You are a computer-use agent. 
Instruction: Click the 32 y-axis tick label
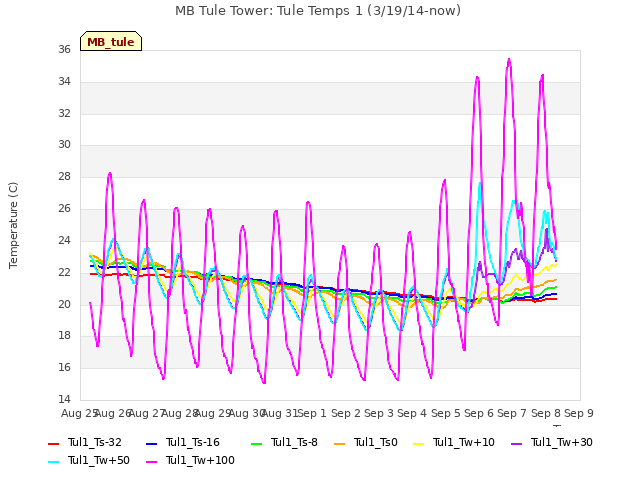pos(64,113)
